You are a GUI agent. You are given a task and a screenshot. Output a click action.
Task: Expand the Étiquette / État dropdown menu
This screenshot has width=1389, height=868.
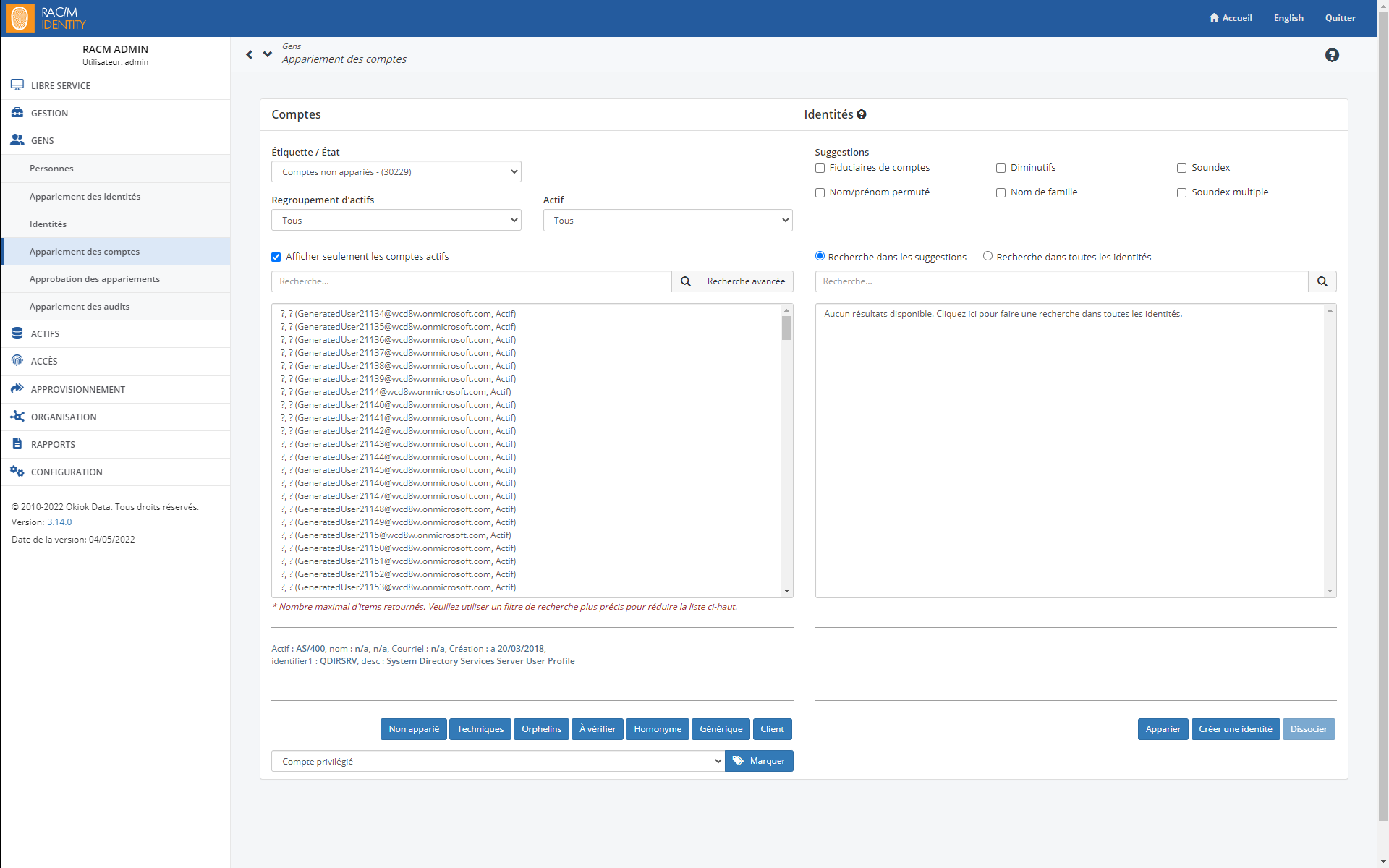pyautogui.click(x=396, y=172)
